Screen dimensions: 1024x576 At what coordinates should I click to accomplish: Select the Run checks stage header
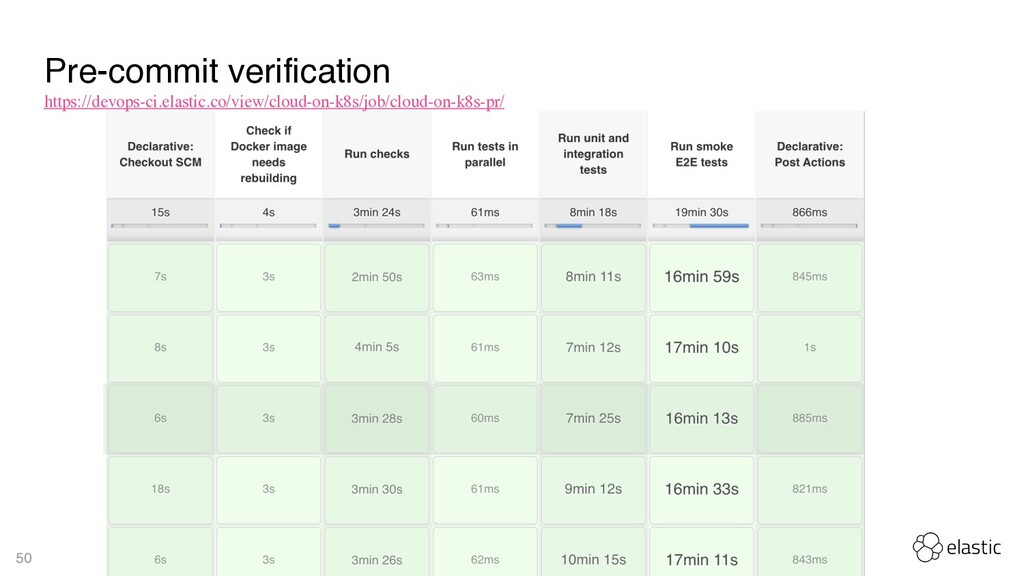click(377, 155)
